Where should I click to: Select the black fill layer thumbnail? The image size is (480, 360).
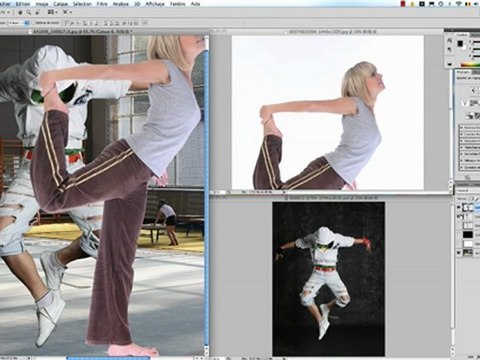point(468,234)
